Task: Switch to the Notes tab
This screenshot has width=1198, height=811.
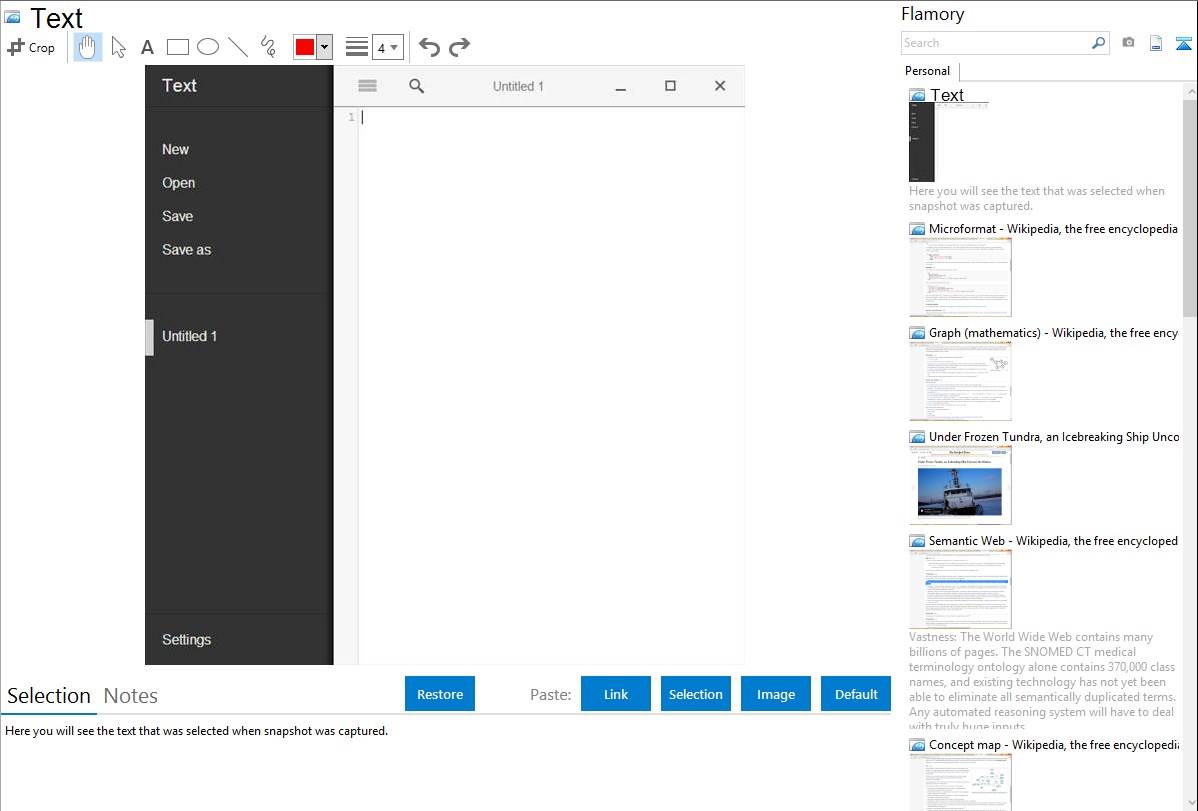Action: click(x=131, y=696)
